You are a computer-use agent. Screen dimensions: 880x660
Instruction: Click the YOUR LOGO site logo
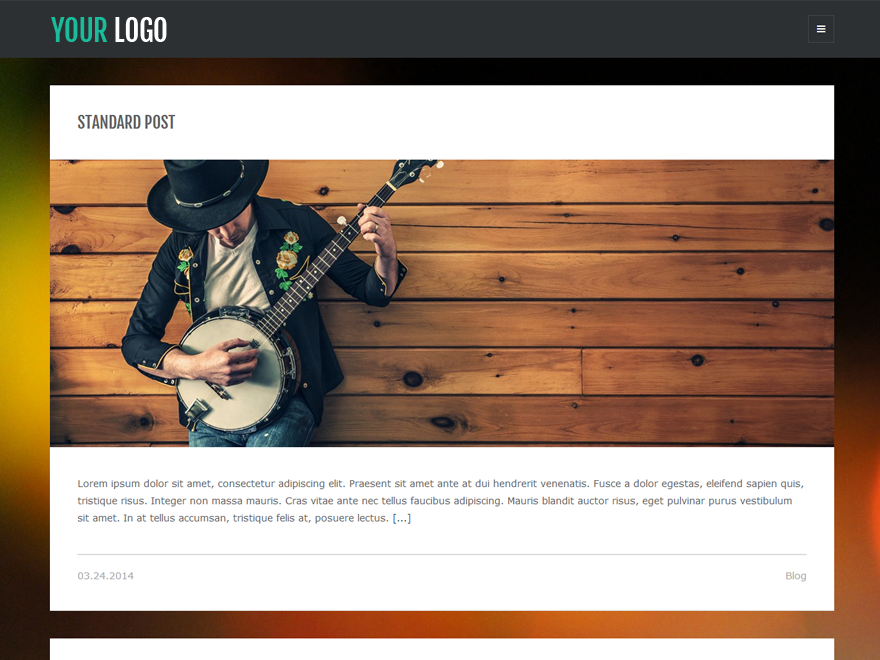[x=109, y=30]
